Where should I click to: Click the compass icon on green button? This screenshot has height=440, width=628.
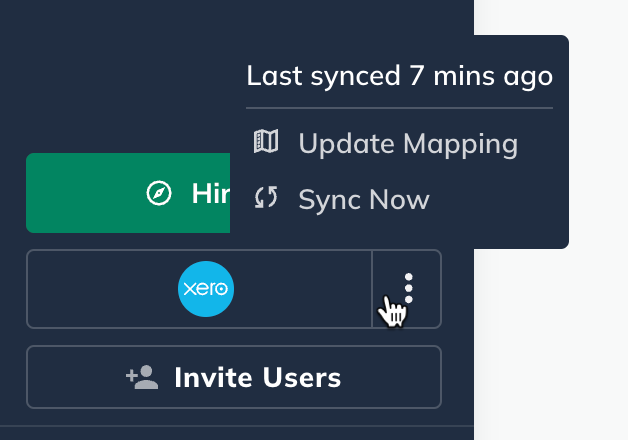coord(159,193)
